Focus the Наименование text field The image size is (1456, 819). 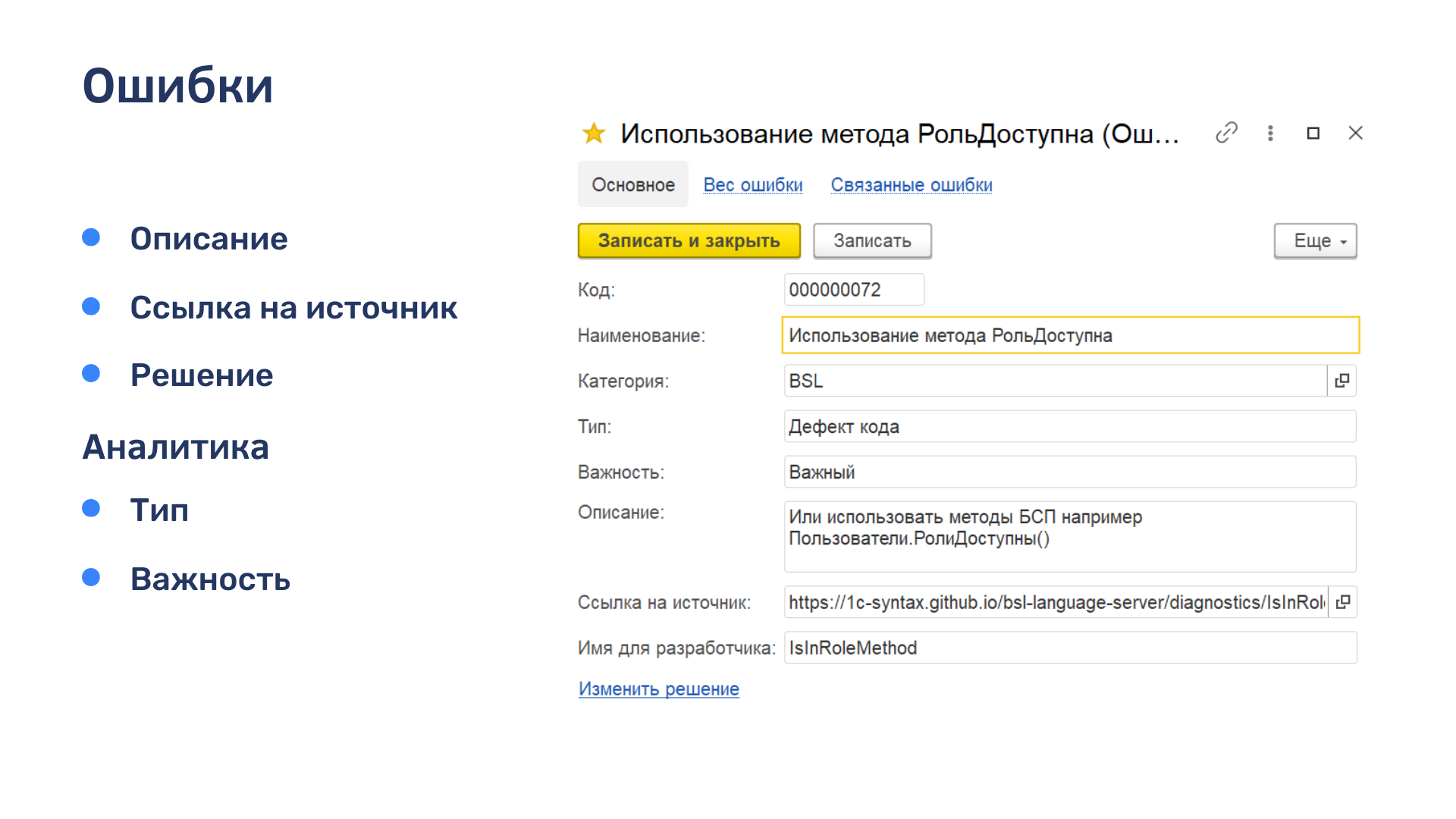(x=1069, y=335)
